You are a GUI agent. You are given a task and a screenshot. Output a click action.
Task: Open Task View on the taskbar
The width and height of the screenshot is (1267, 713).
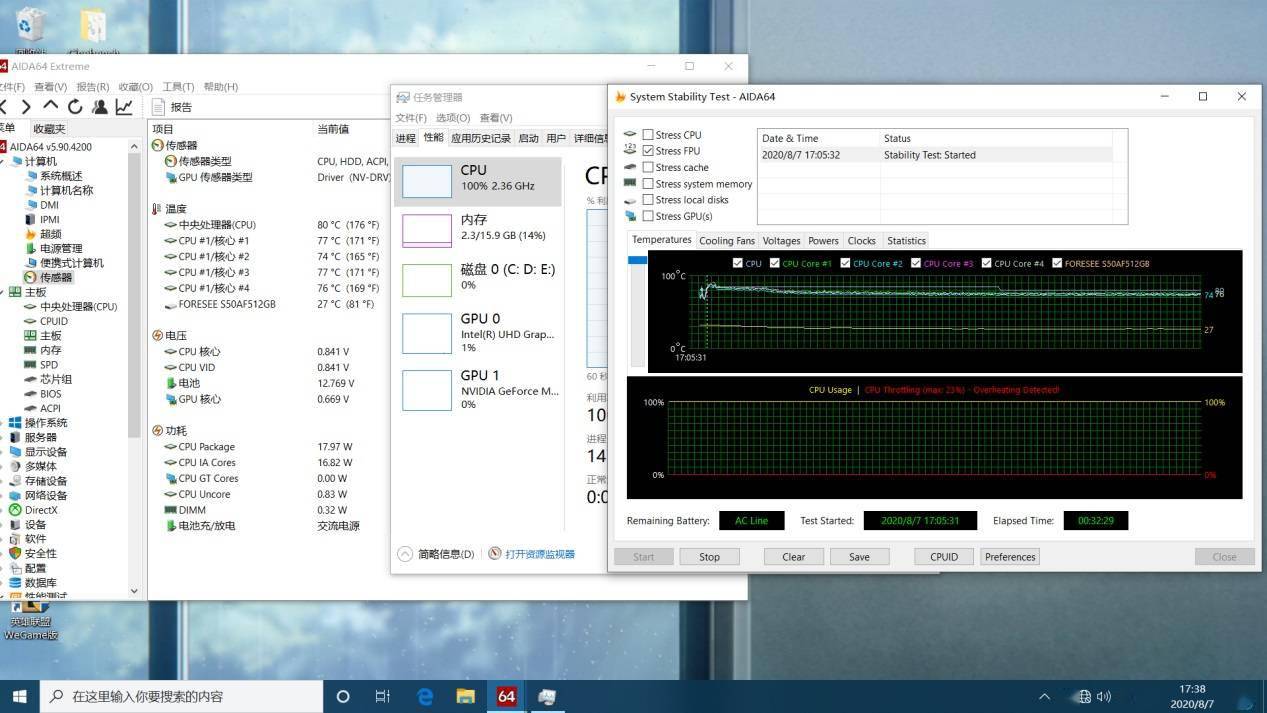(x=383, y=696)
